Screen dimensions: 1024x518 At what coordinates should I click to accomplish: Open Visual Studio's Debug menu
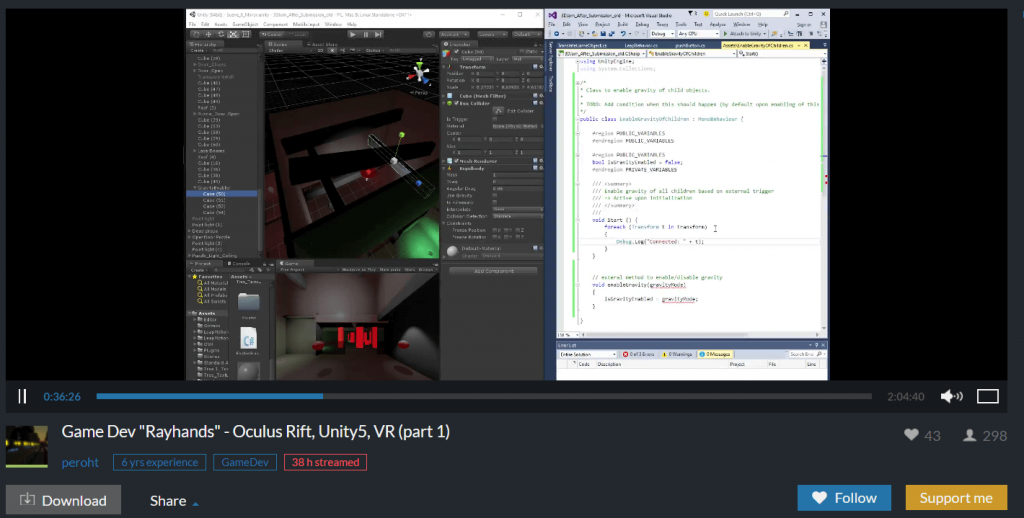tap(642, 25)
